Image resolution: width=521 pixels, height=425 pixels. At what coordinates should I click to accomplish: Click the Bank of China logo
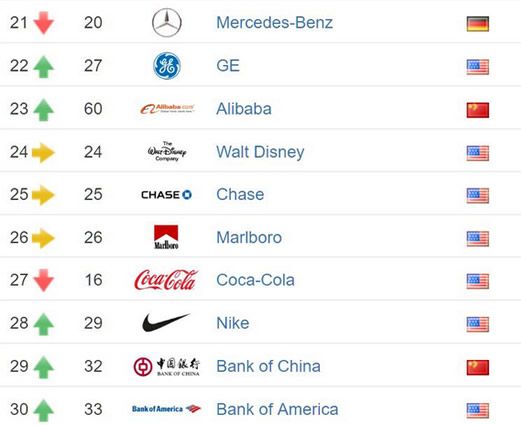[x=166, y=366]
